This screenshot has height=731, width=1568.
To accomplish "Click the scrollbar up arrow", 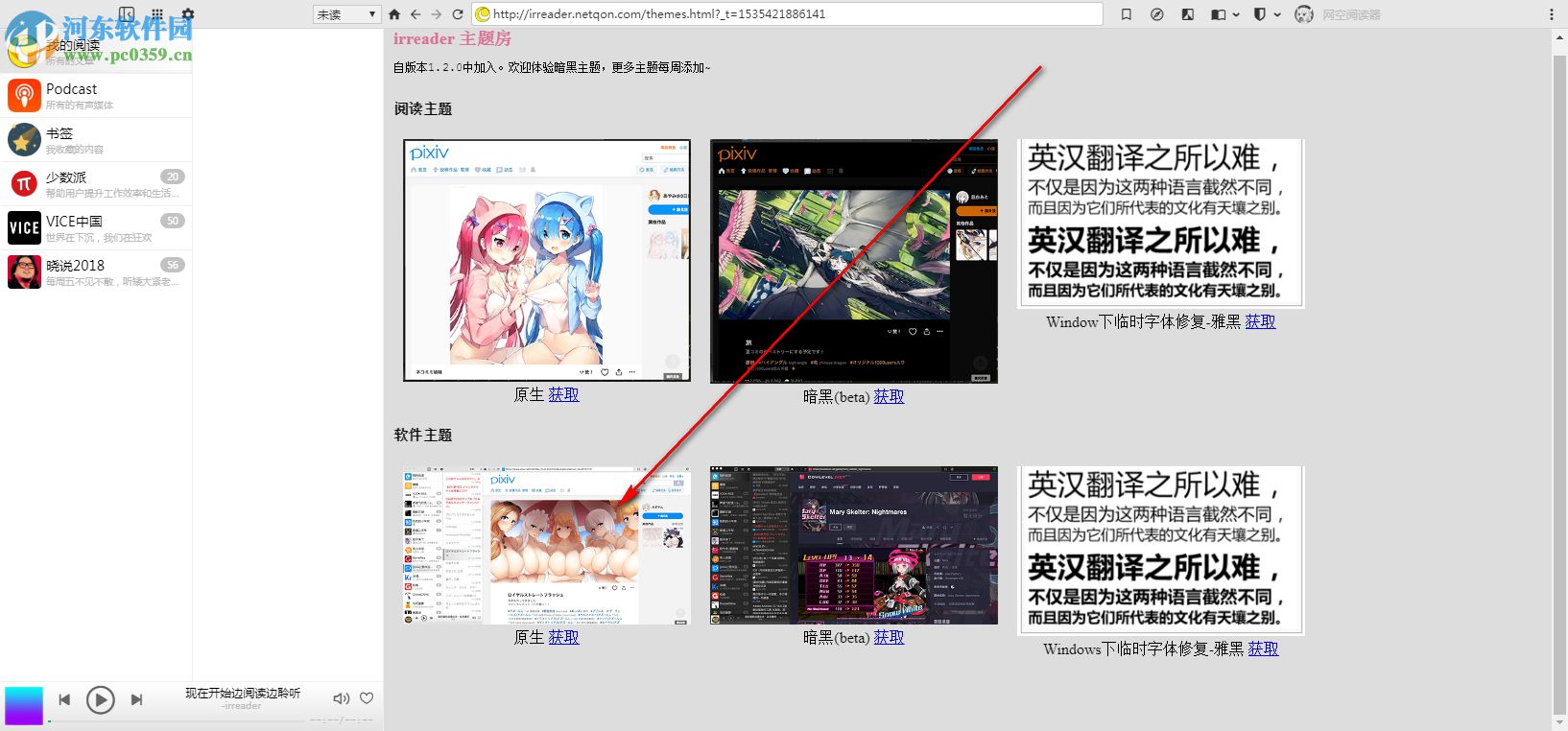I will tap(1559, 35).
